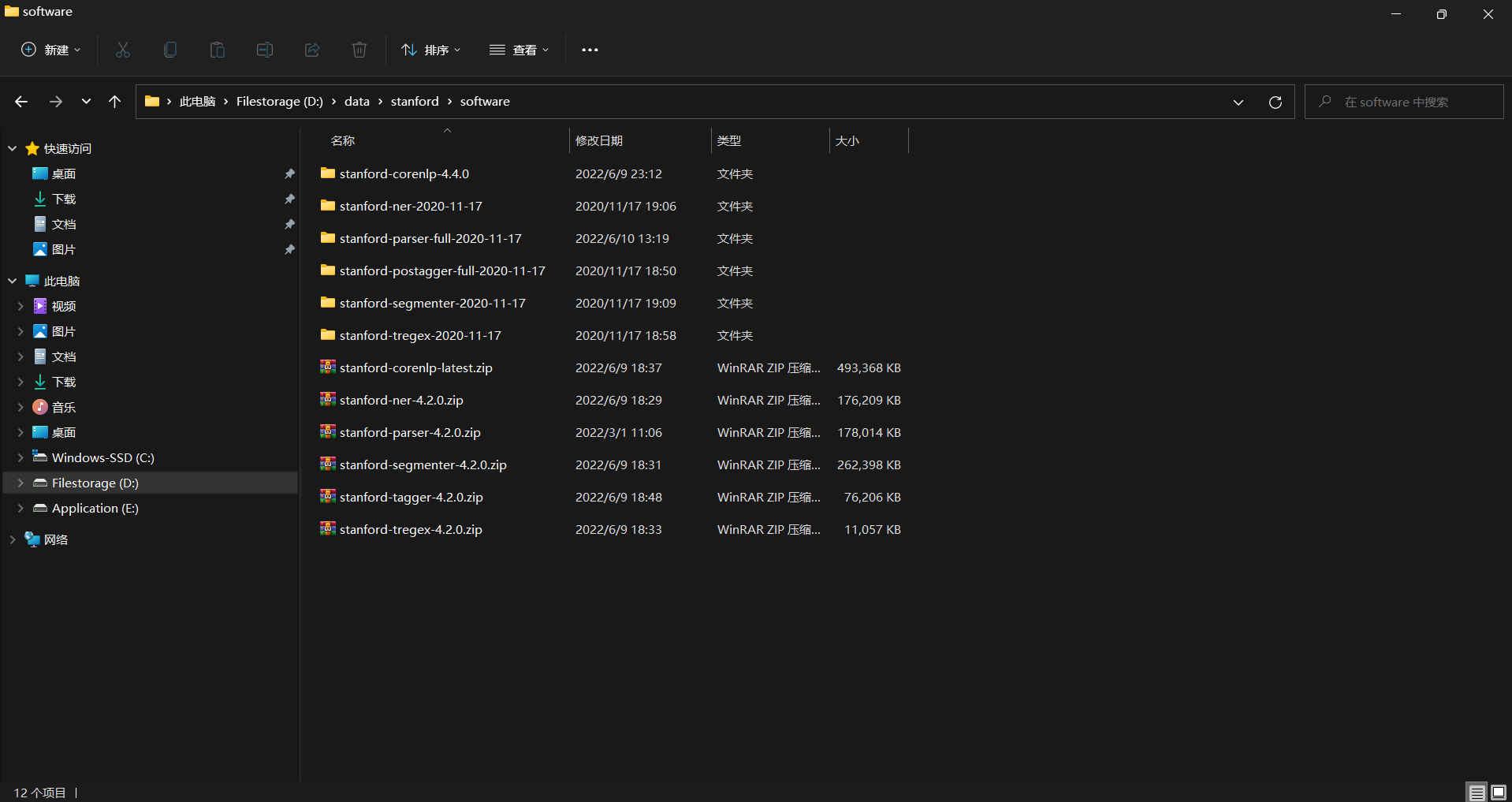Image resolution: width=1512 pixels, height=802 pixels.
Task: Focus the 在 software 中搜索 search box
Action: [x=1405, y=102]
